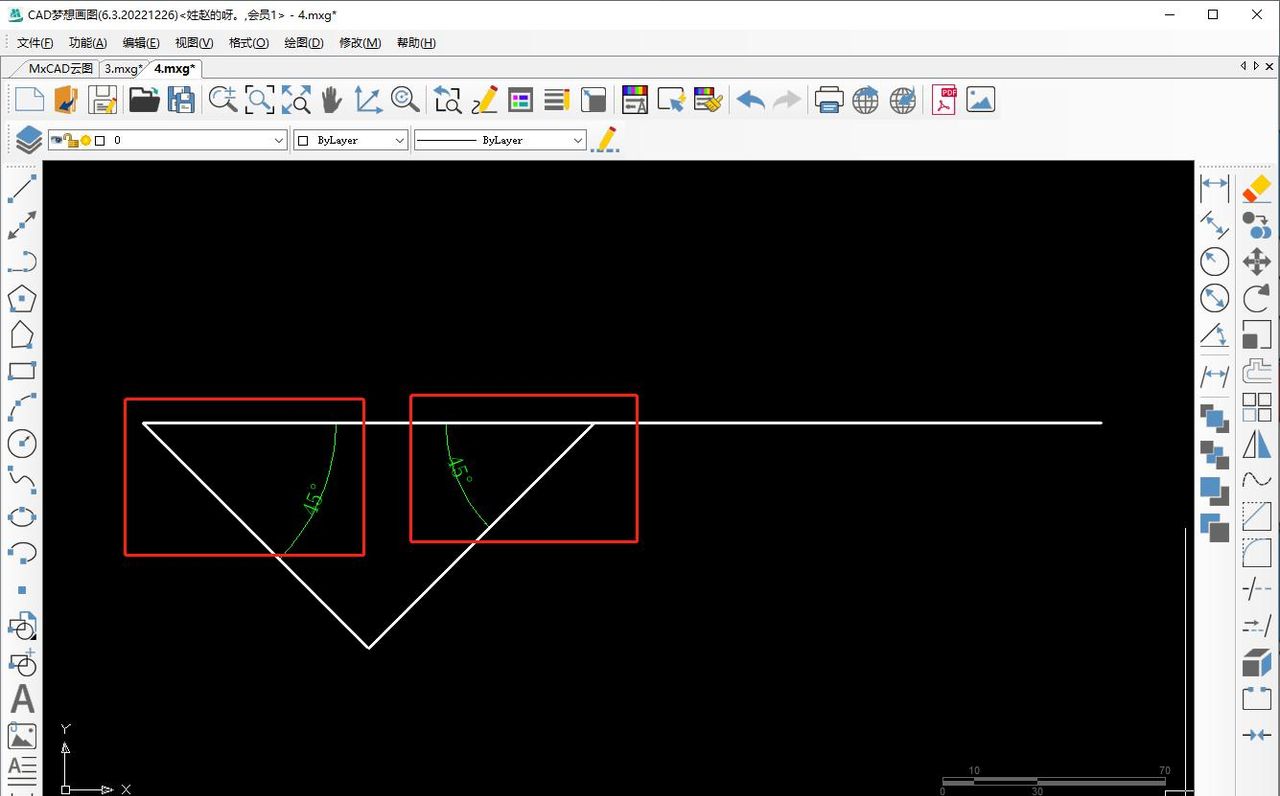
Task: Select the Line drawing tool
Action: 22,188
